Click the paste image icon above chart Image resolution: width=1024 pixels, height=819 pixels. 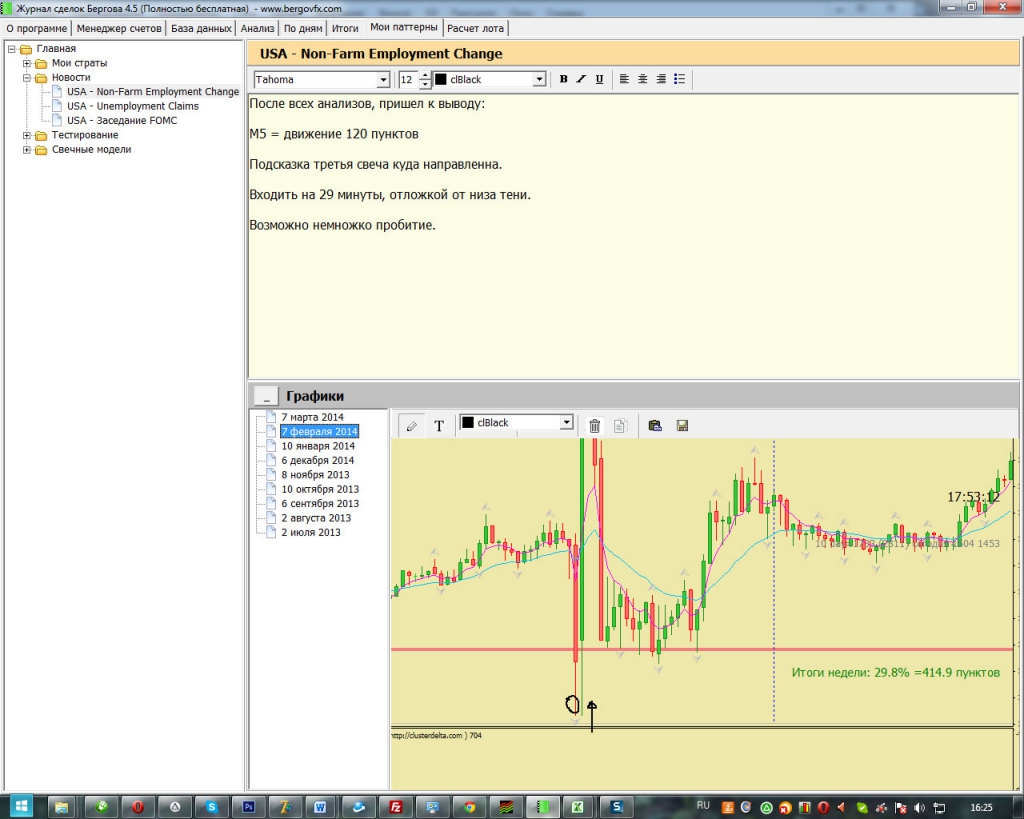pyautogui.click(x=655, y=426)
